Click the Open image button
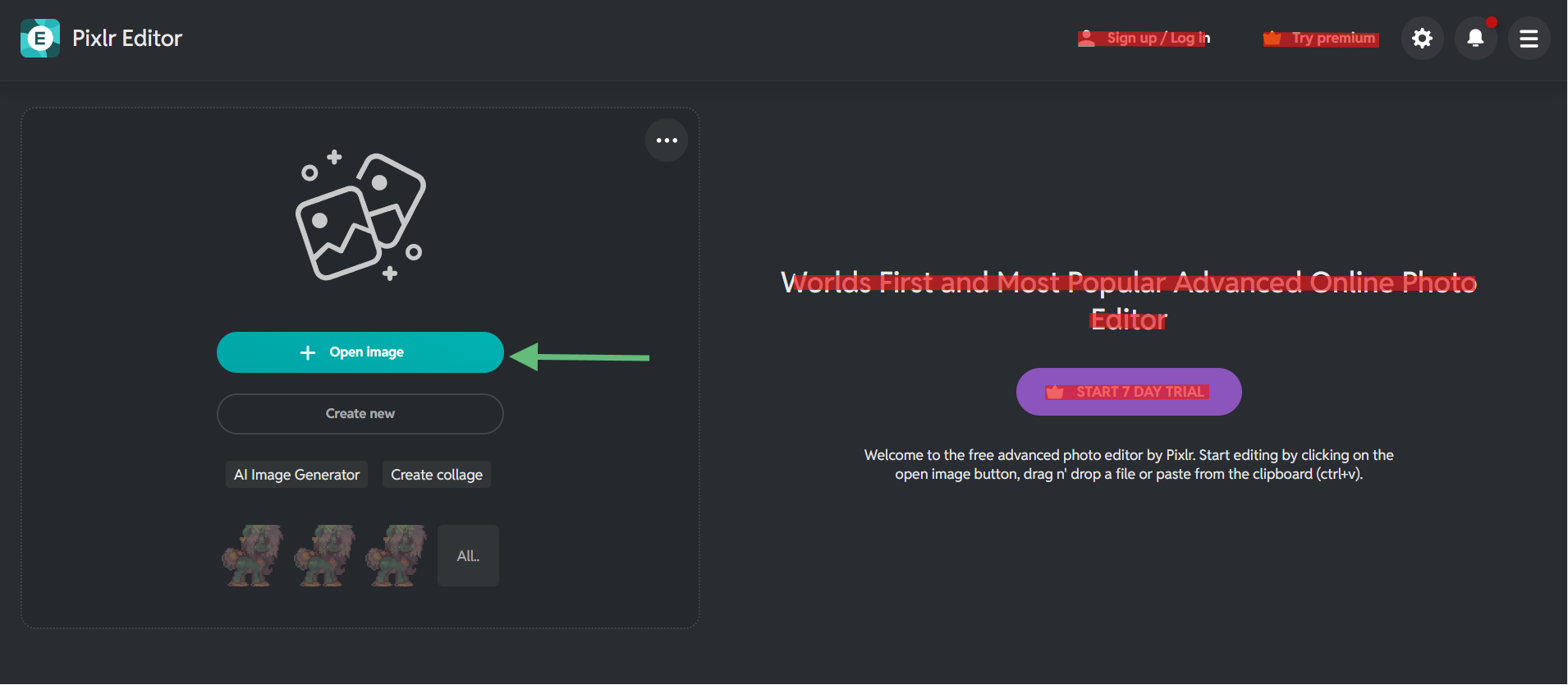Screen dimensions: 1568x685 point(360,352)
